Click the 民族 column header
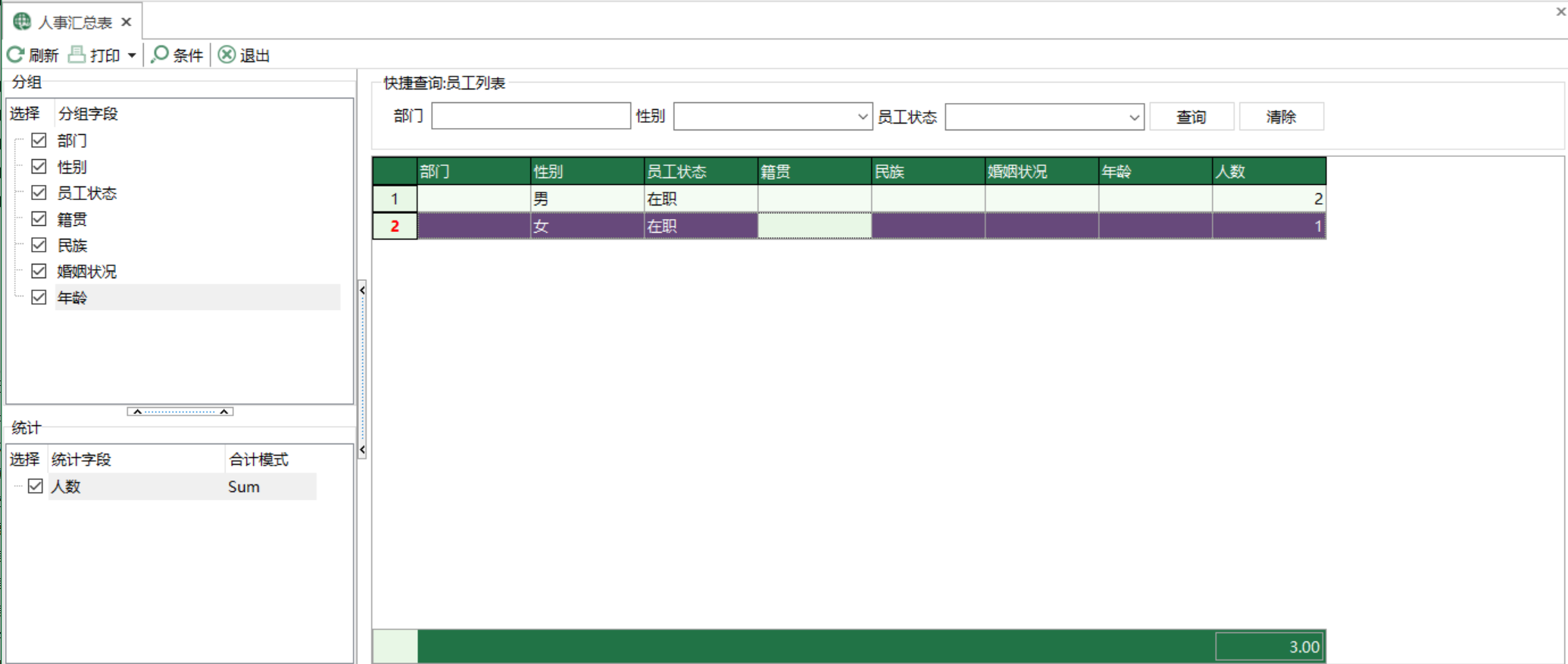 coord(929,171)
